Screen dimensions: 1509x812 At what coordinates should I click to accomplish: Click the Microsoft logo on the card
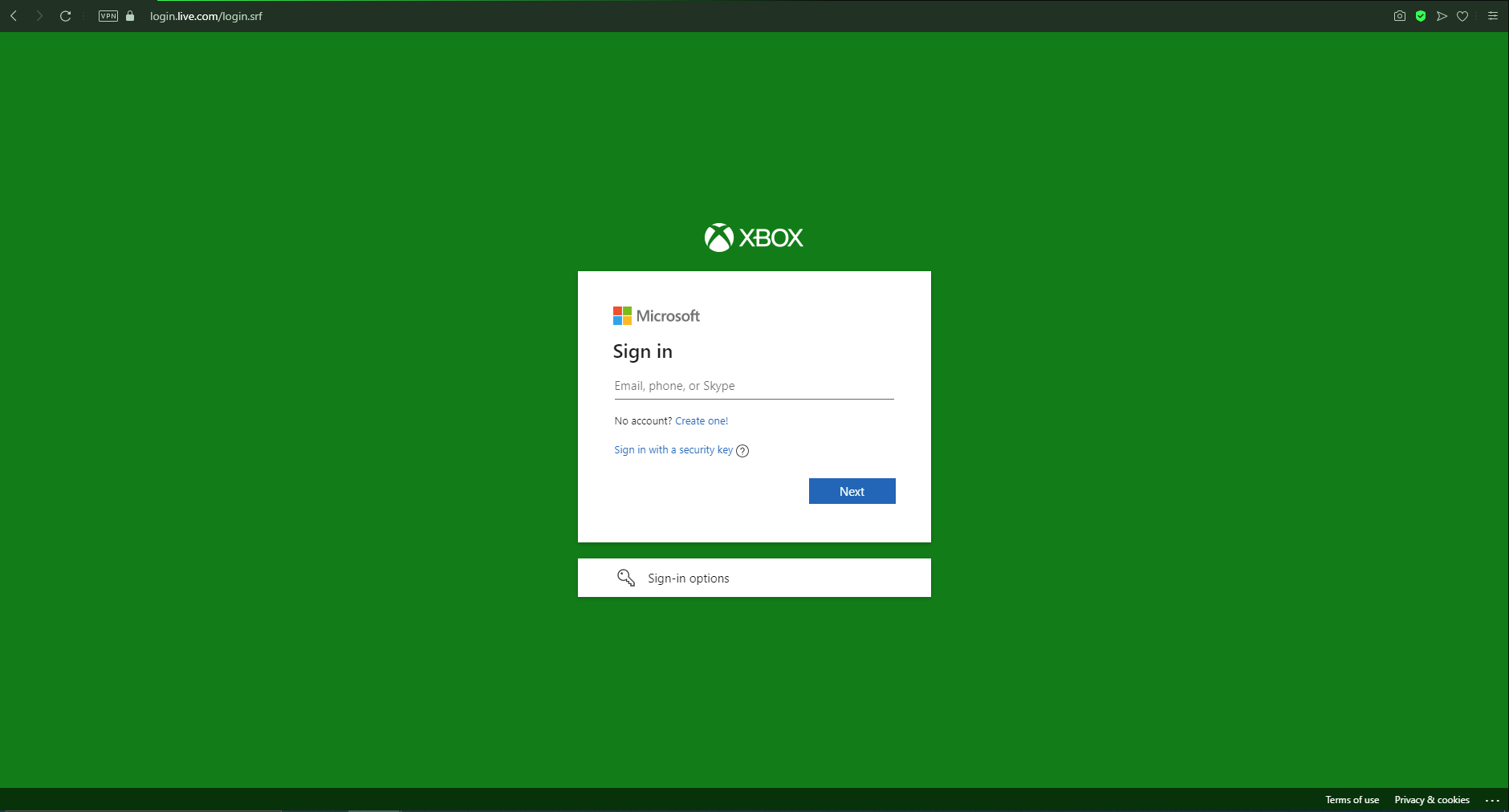[657, 315]
